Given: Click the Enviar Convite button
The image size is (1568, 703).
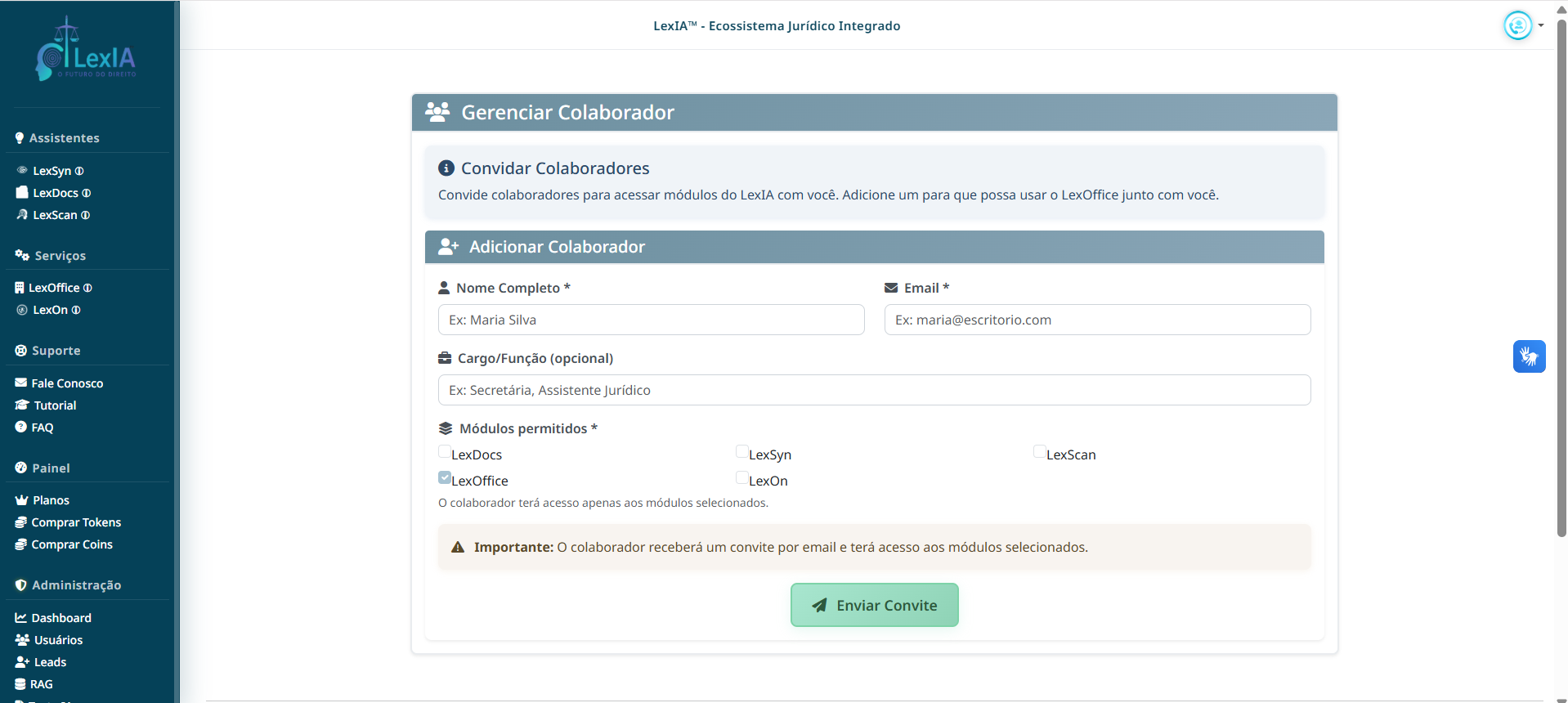Looking at the screenshot, I should pos(874,605).
